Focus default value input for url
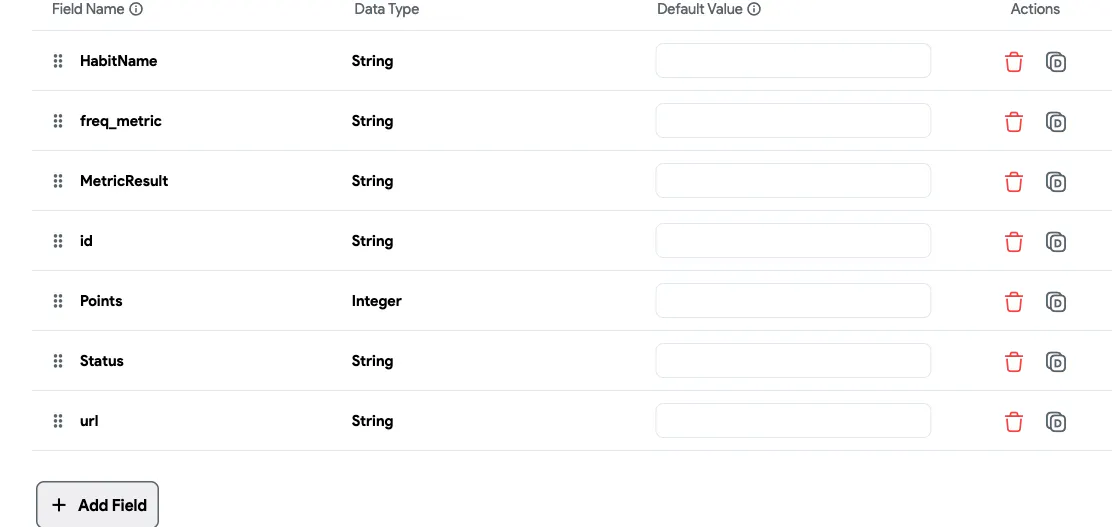Viewport: 1112px width, 527px height. click(793, 421)
